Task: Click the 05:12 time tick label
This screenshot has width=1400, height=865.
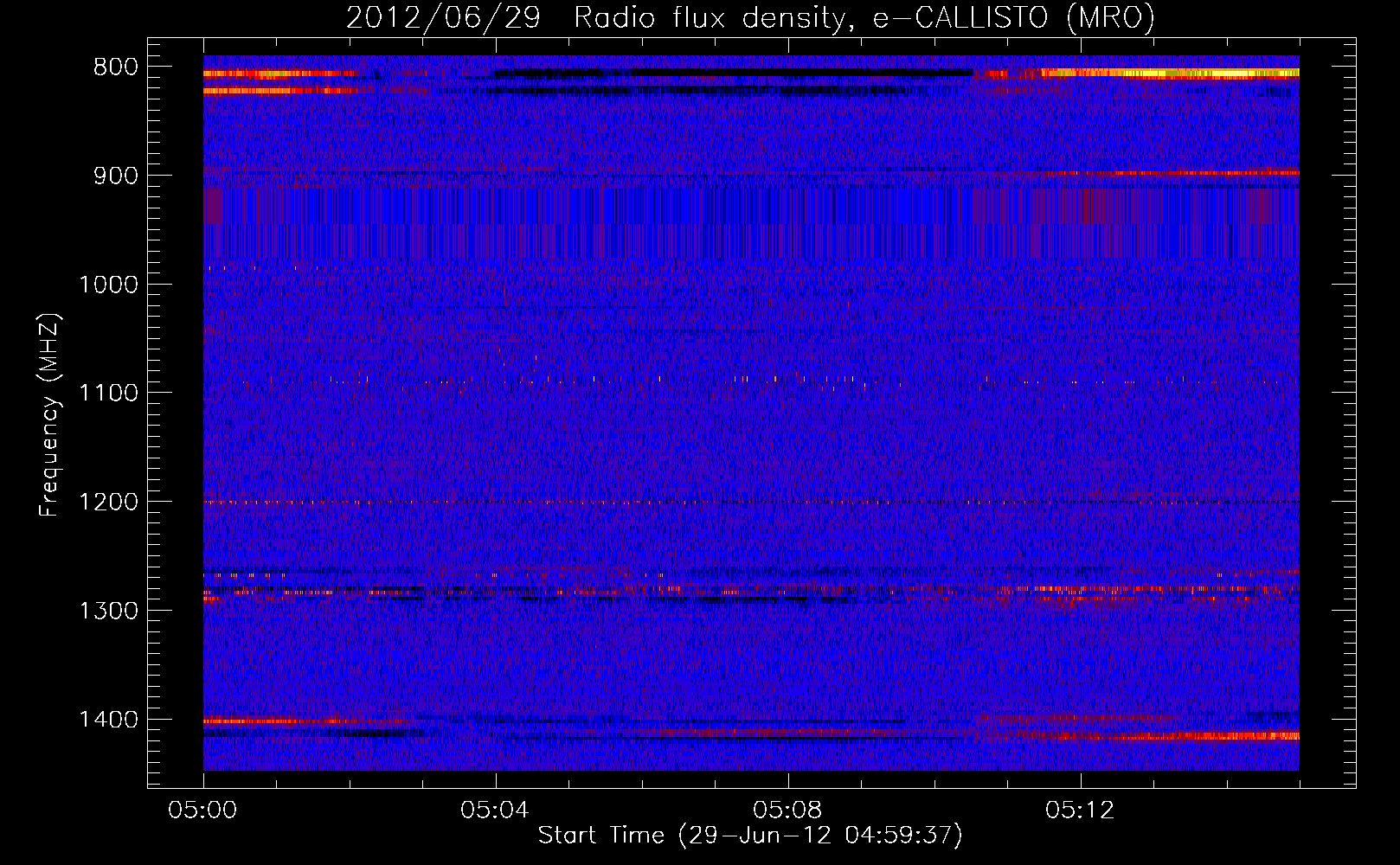Action: (x=1080, y=811)
